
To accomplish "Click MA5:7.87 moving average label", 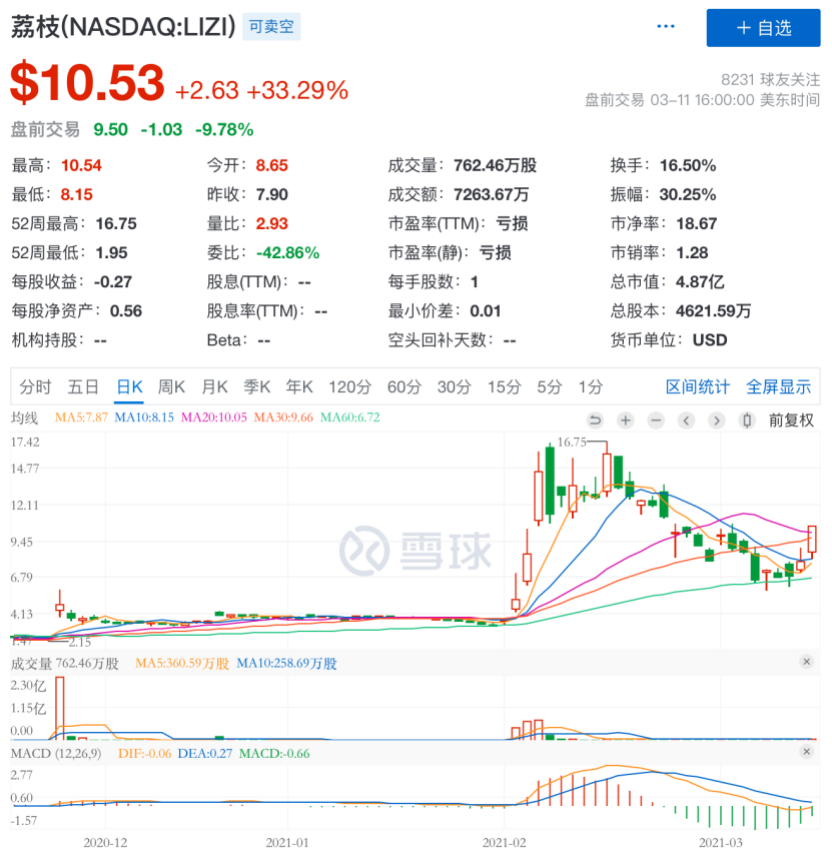I will (x=81, y=418).
